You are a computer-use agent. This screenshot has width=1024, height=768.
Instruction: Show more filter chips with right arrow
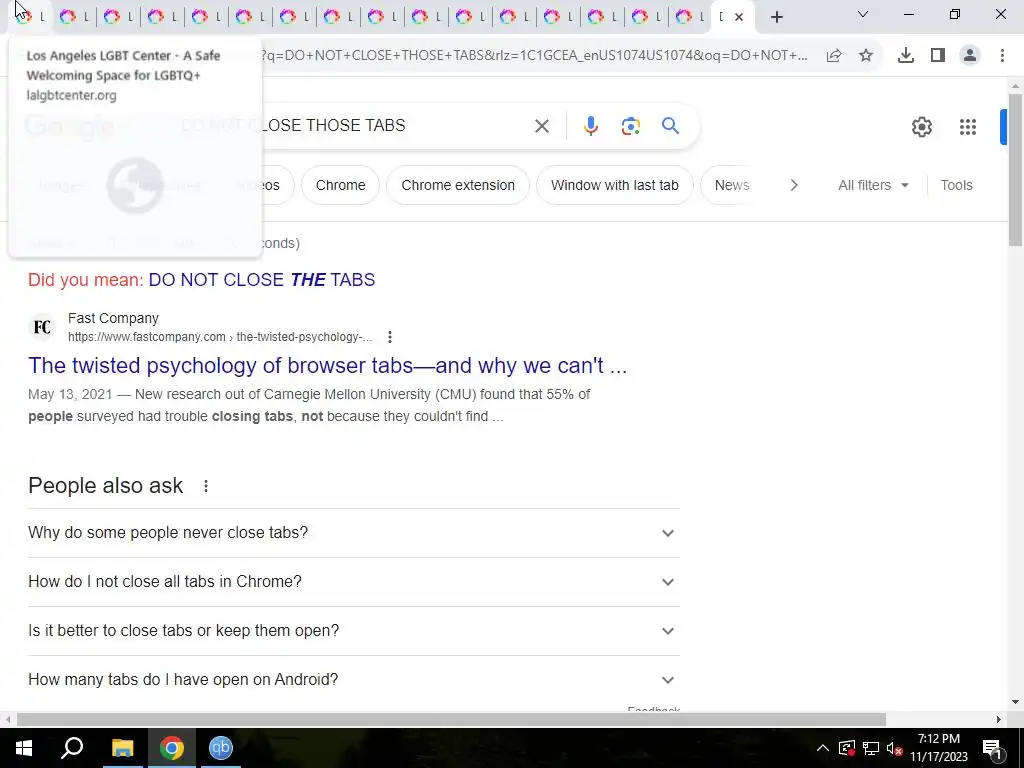tap(793, 185)
